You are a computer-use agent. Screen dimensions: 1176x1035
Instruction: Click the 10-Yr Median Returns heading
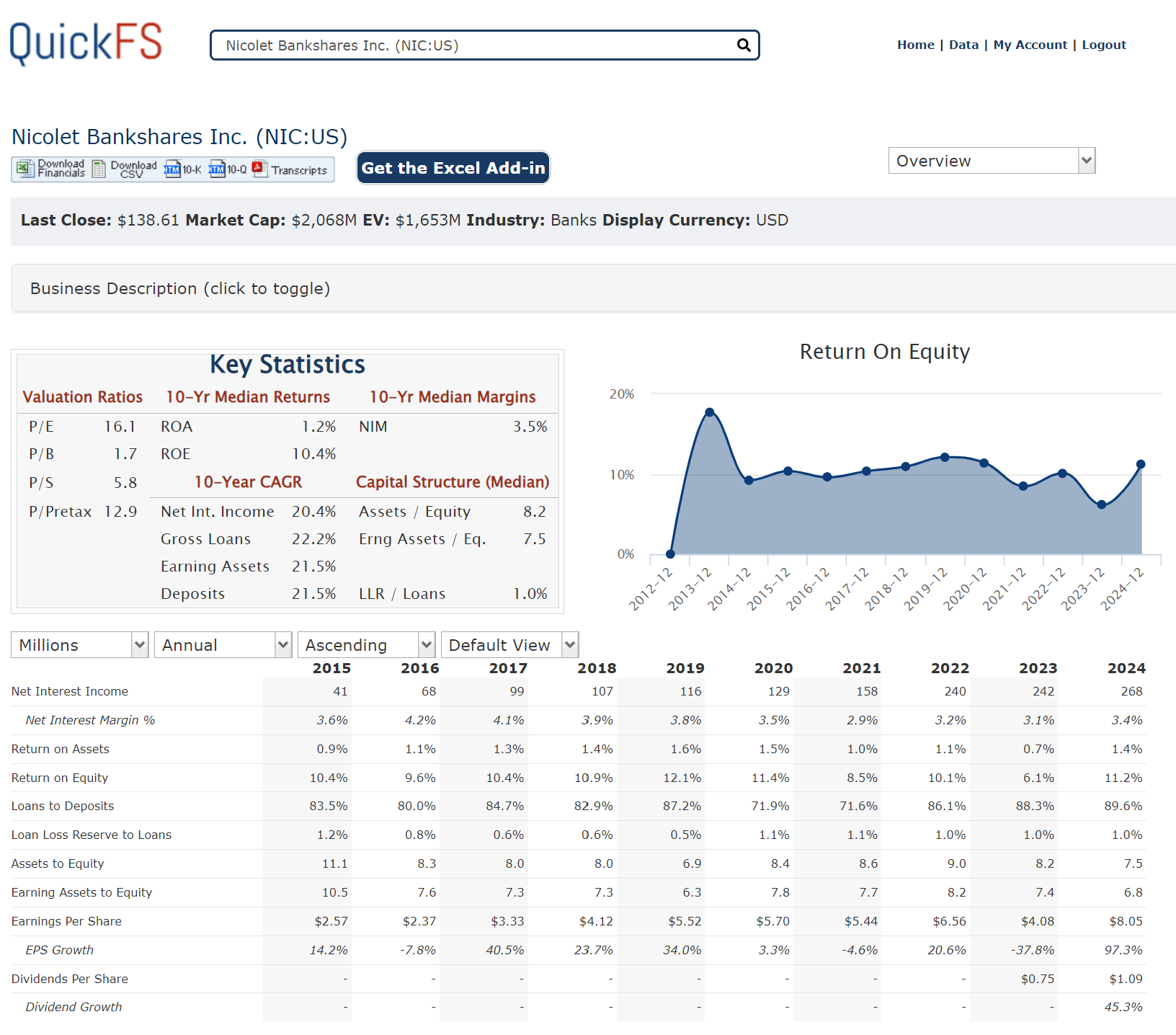pyautogui.click(x=248, y=397)
